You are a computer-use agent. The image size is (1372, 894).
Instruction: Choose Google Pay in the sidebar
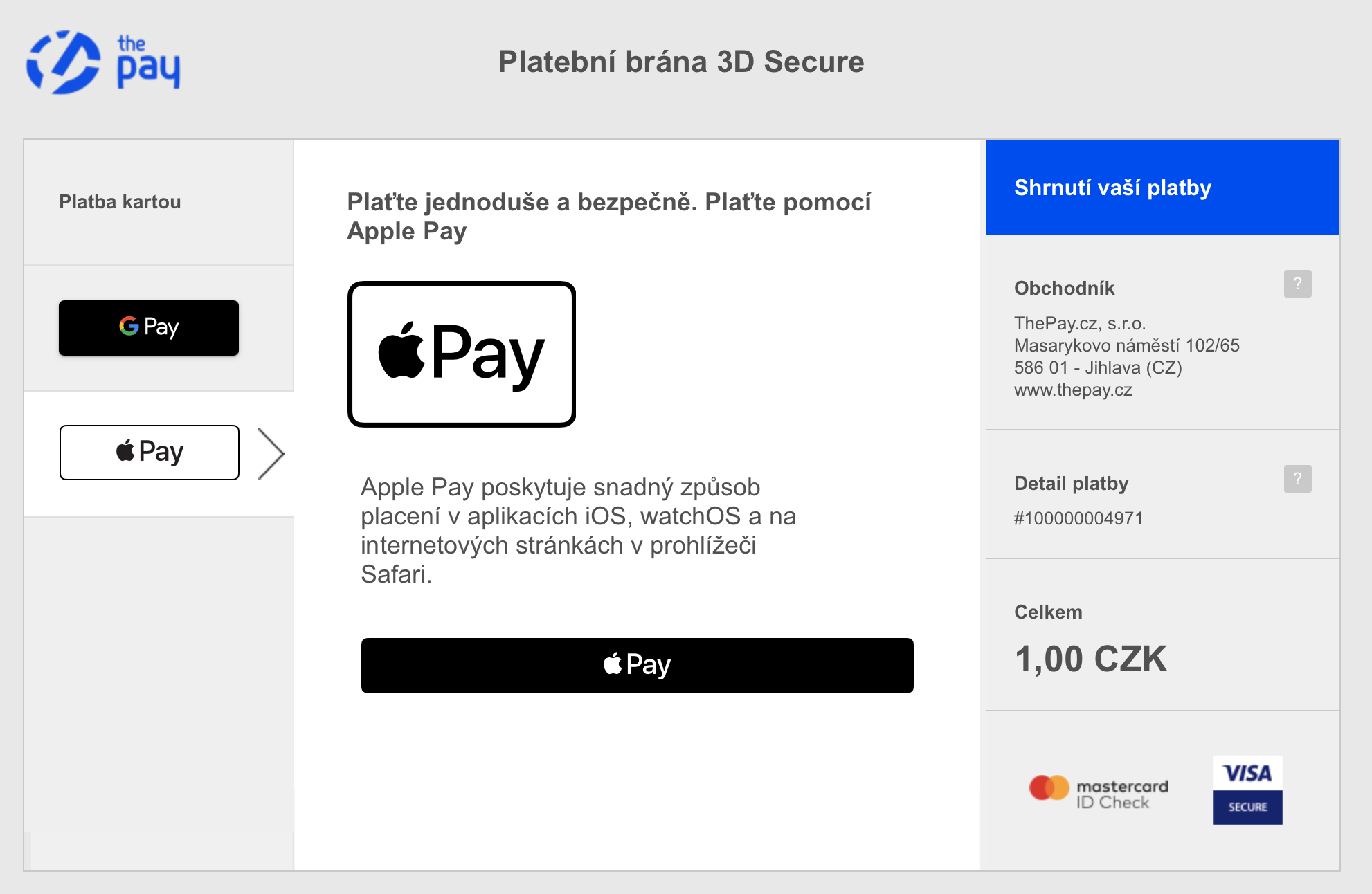(x=149, y=328)
